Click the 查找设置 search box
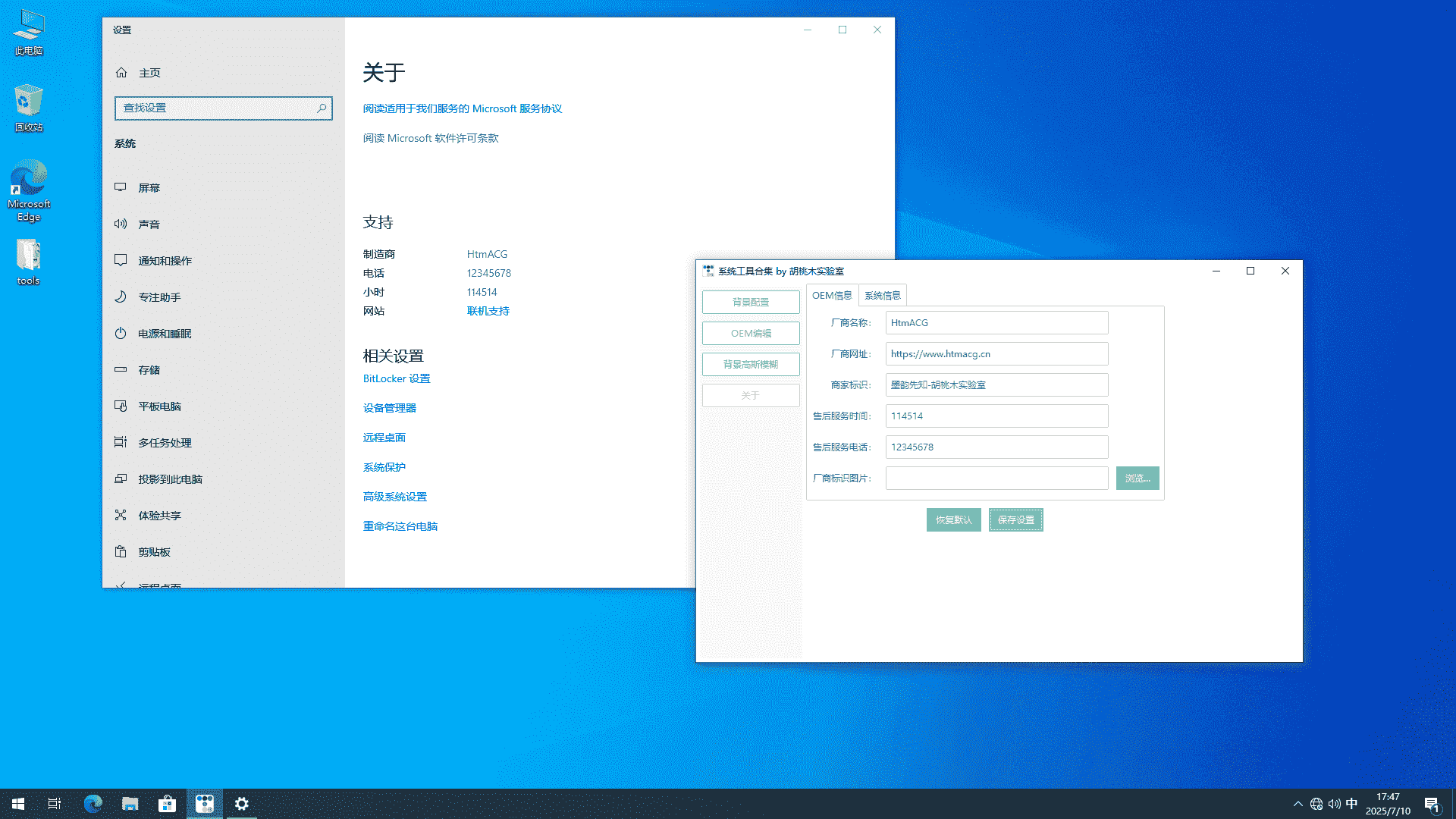 (x=224, y=108)
